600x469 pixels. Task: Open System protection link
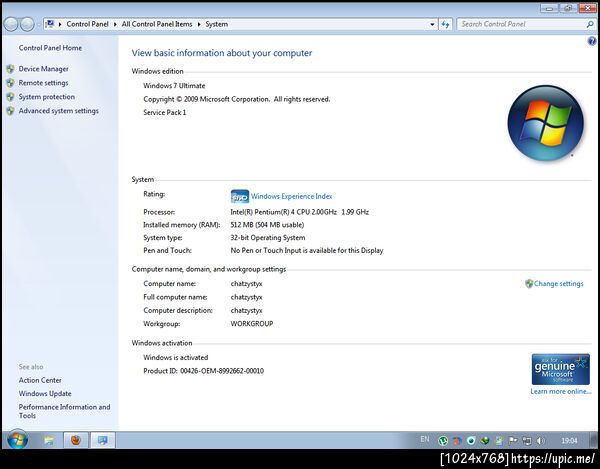point(46,97)
